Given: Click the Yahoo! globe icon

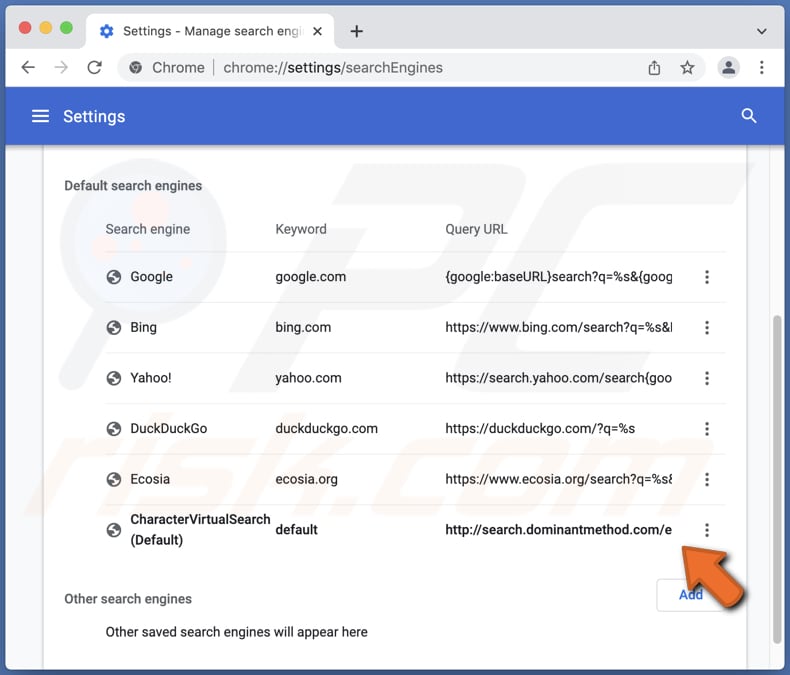Looking at the screenshot, I should click(114, 378).
